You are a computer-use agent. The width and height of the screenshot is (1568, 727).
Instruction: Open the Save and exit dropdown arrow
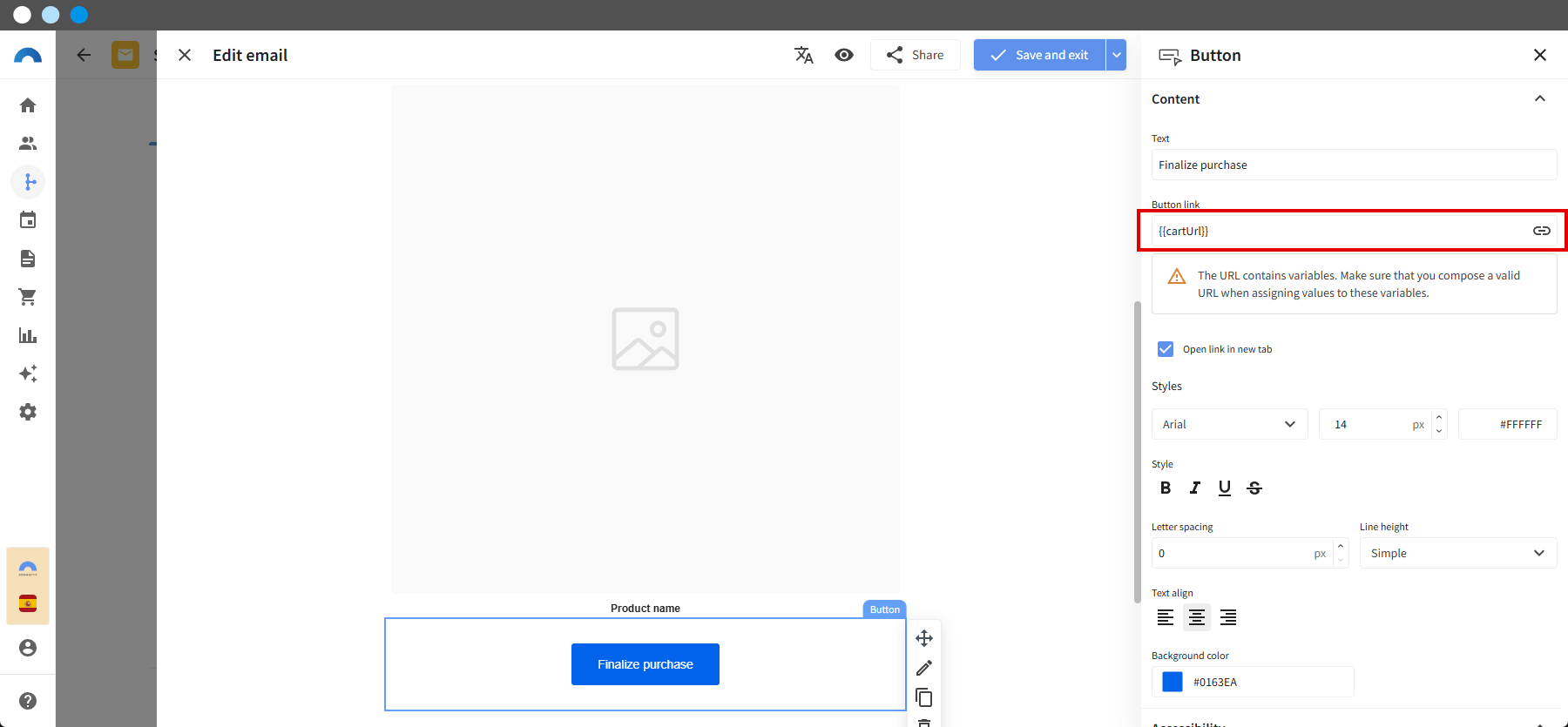coord(1116,55)
